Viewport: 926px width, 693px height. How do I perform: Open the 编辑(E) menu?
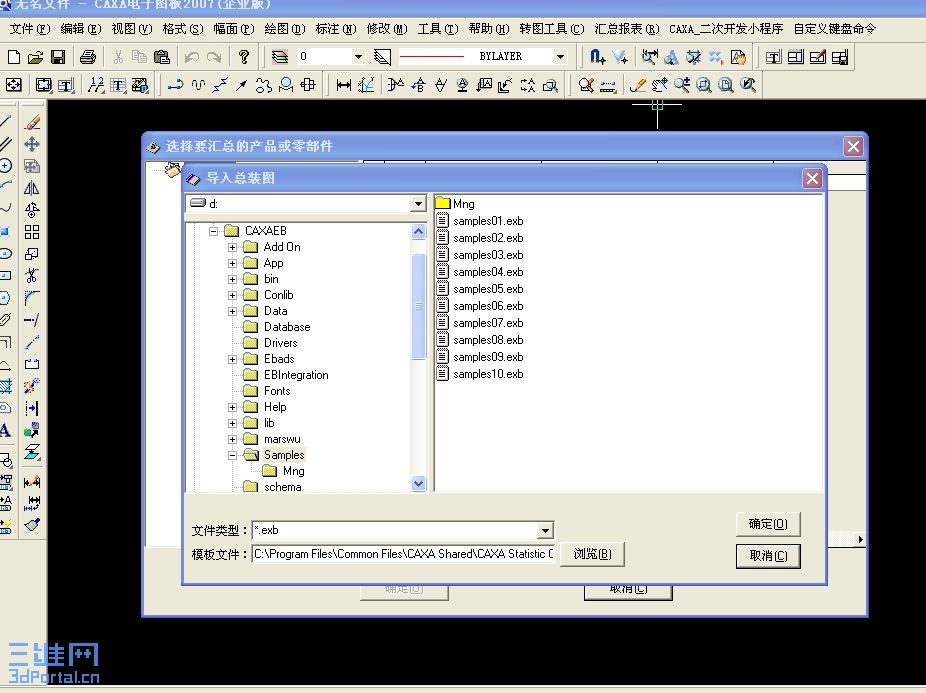81,28
